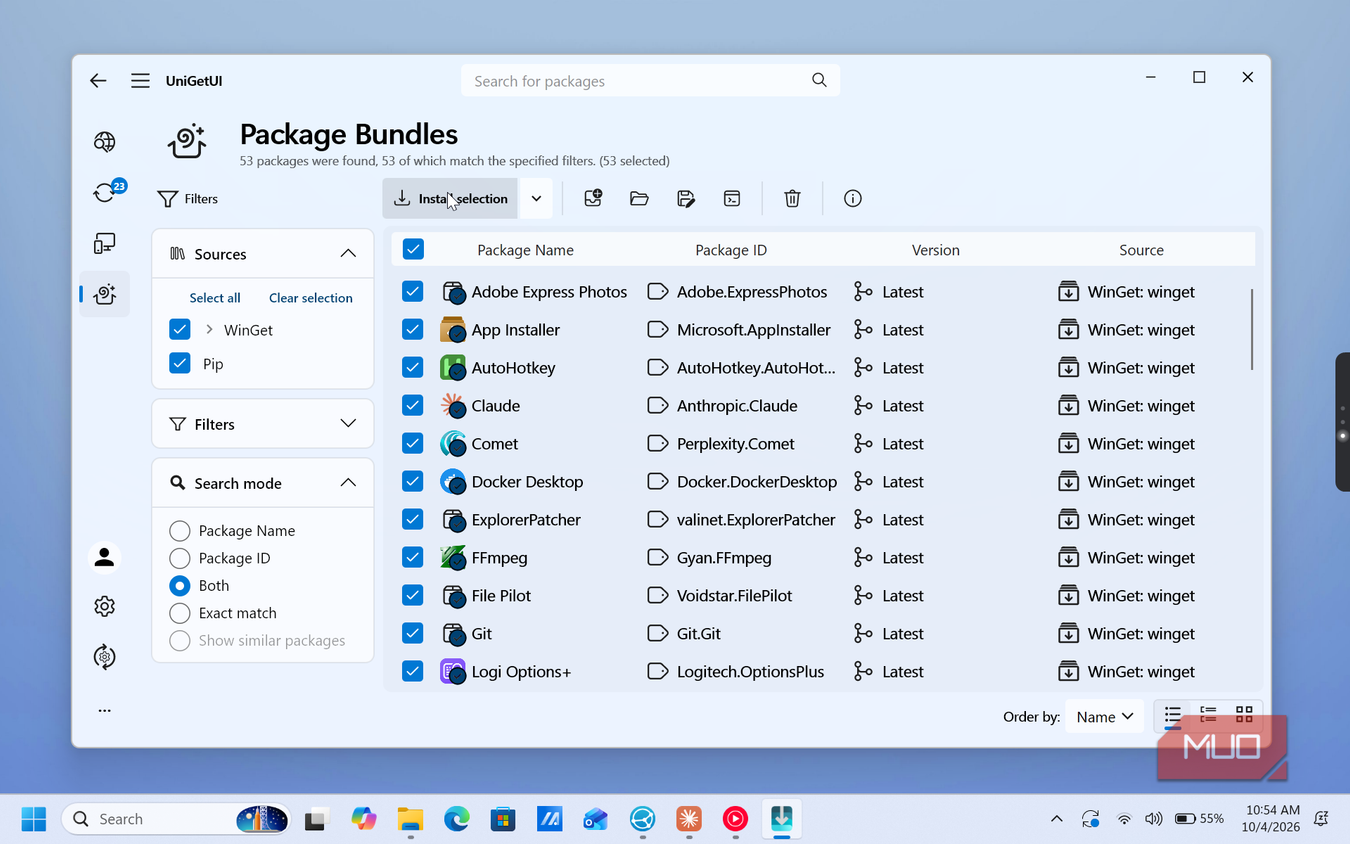Deselect the Claude package checkbox
This screenshot has height=844, width=1350.
click(x=413, y=405)
